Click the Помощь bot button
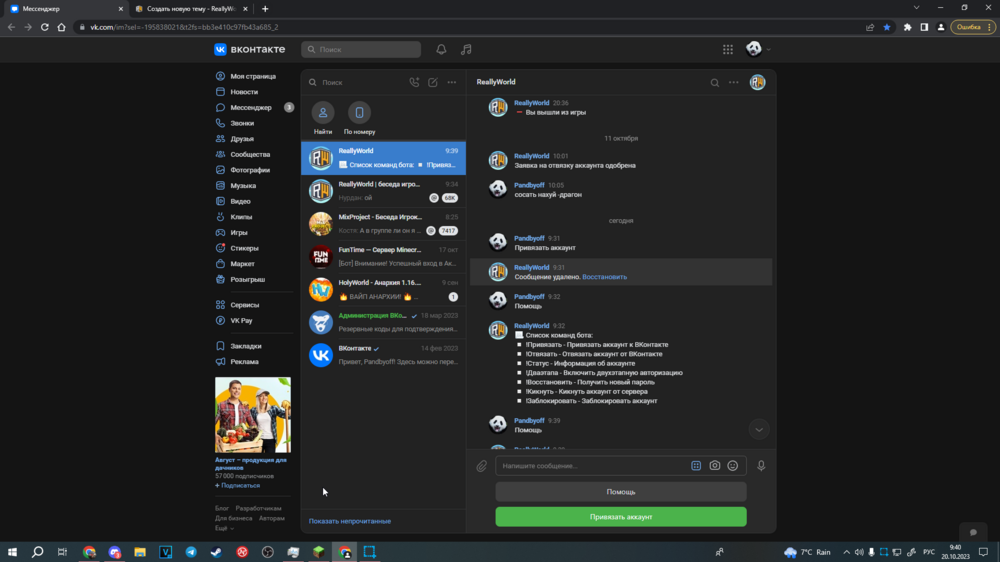Viewport: 1000px width, 562px height. [x=621, y=492]
